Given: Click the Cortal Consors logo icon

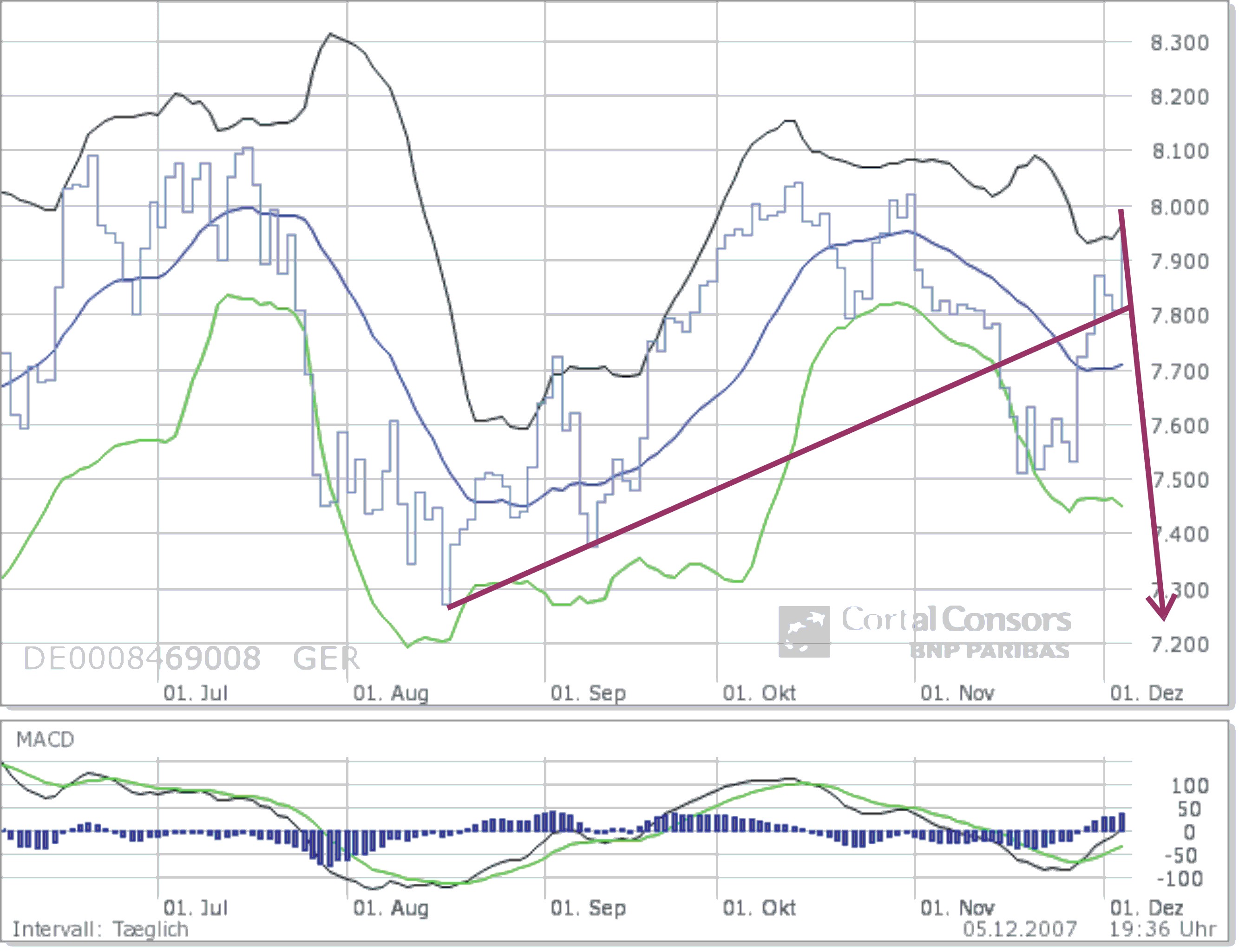Looking at the screenshot, I should click(x=803, y=631).
